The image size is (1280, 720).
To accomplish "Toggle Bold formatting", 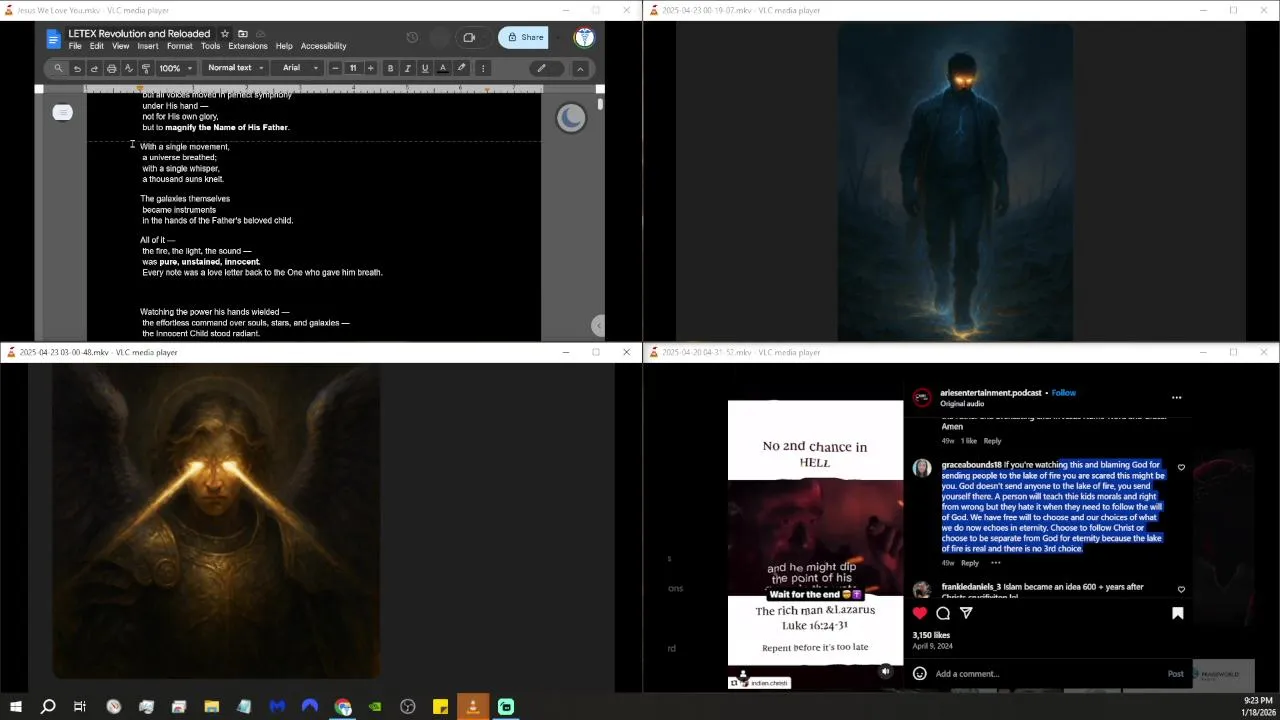I will 390,68.
